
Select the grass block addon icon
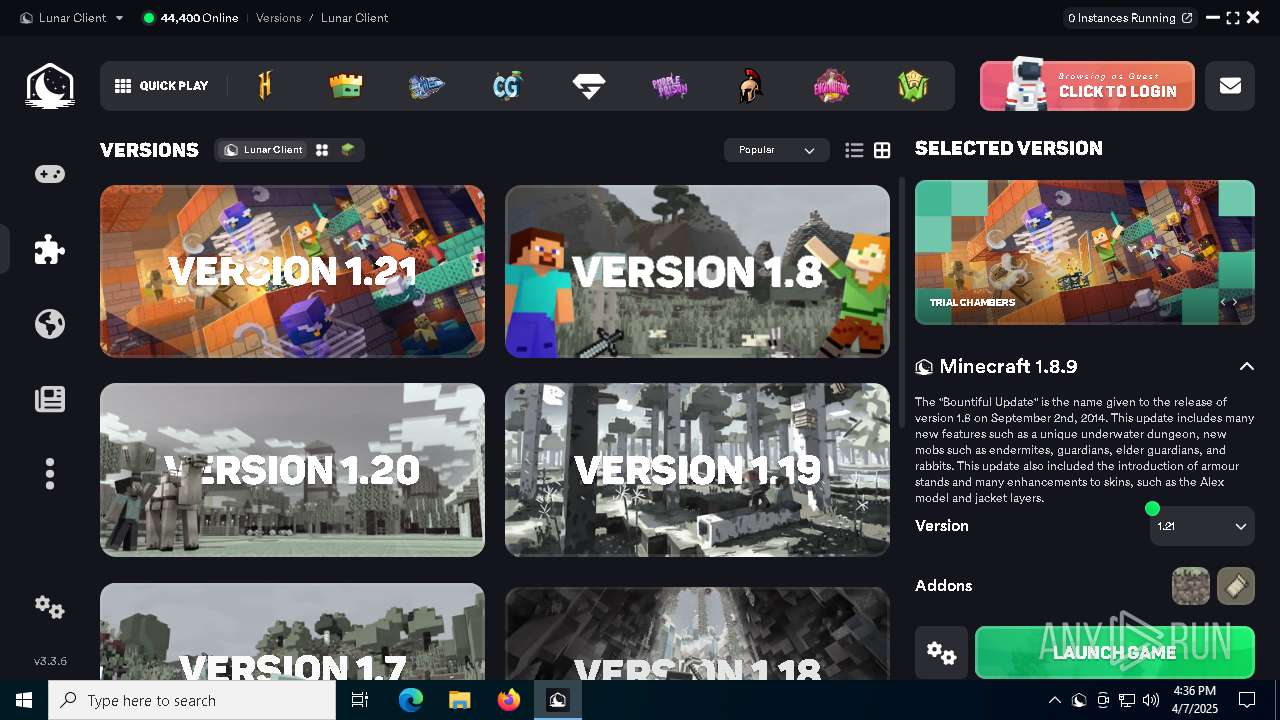[x=1191, y=586]
